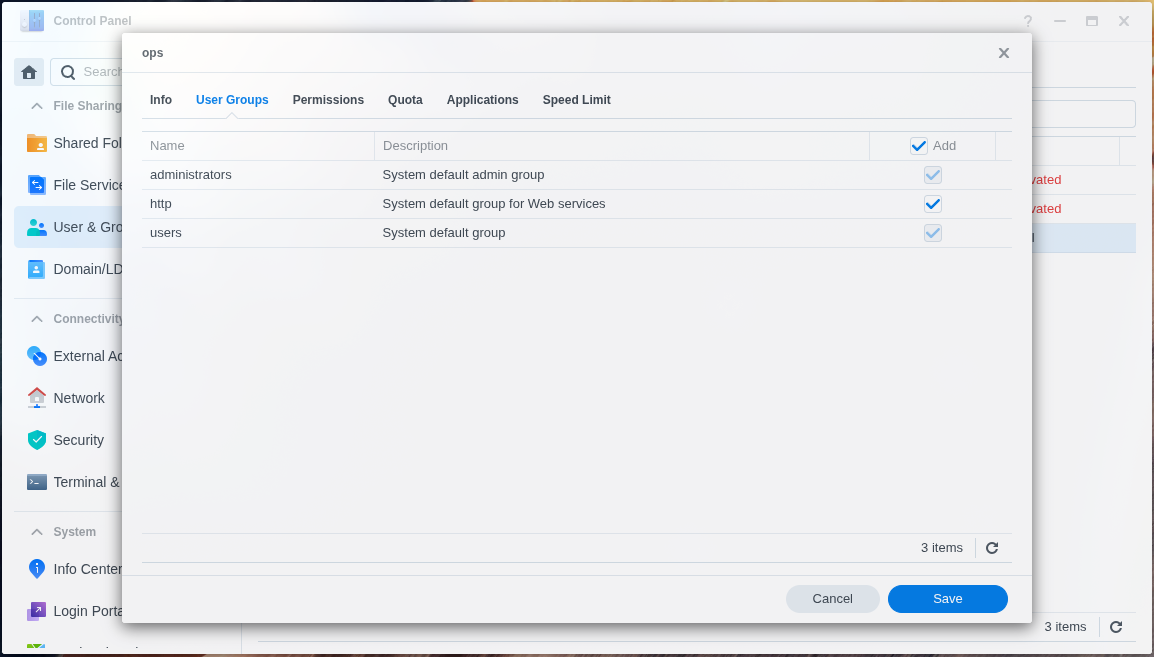Go to Control Panel home icon

(29, 72)
